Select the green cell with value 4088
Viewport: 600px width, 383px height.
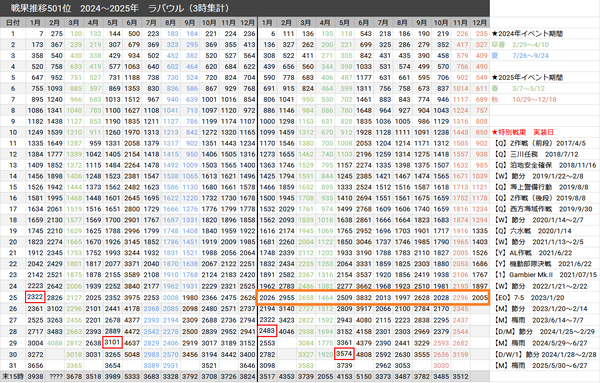click(55, 343)
